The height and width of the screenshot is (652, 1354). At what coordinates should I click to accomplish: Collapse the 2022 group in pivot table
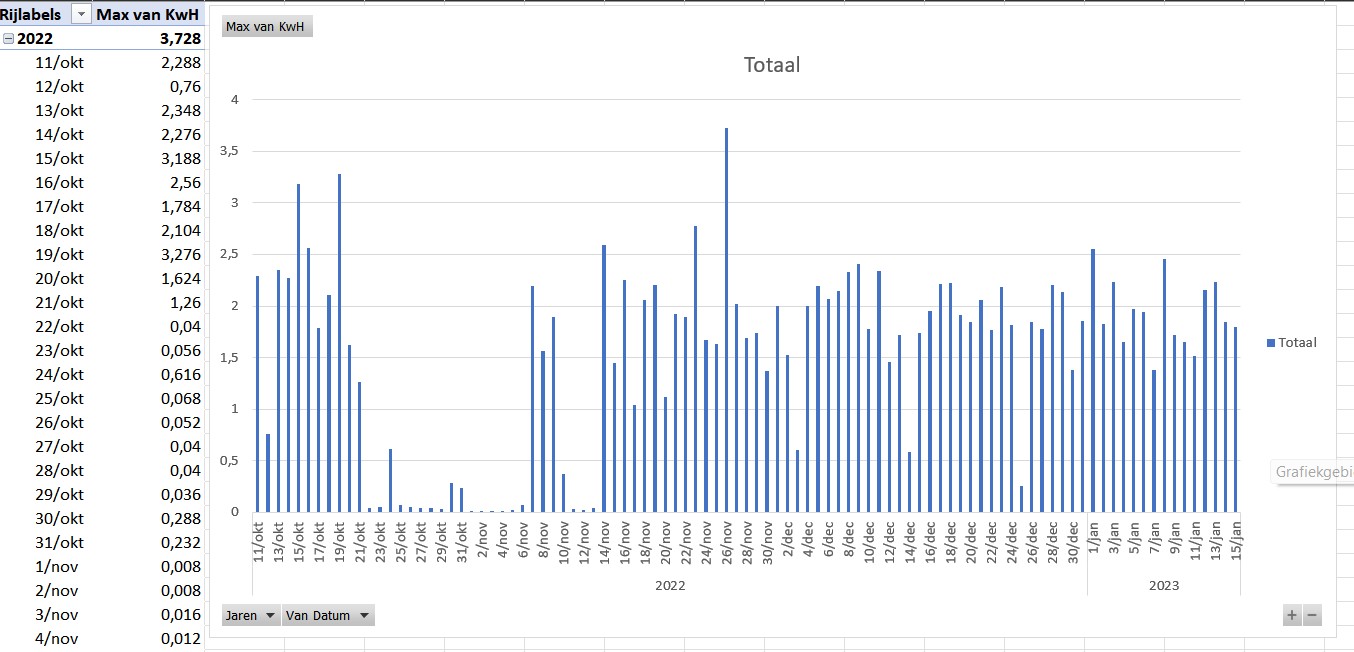tap(9, 39)
